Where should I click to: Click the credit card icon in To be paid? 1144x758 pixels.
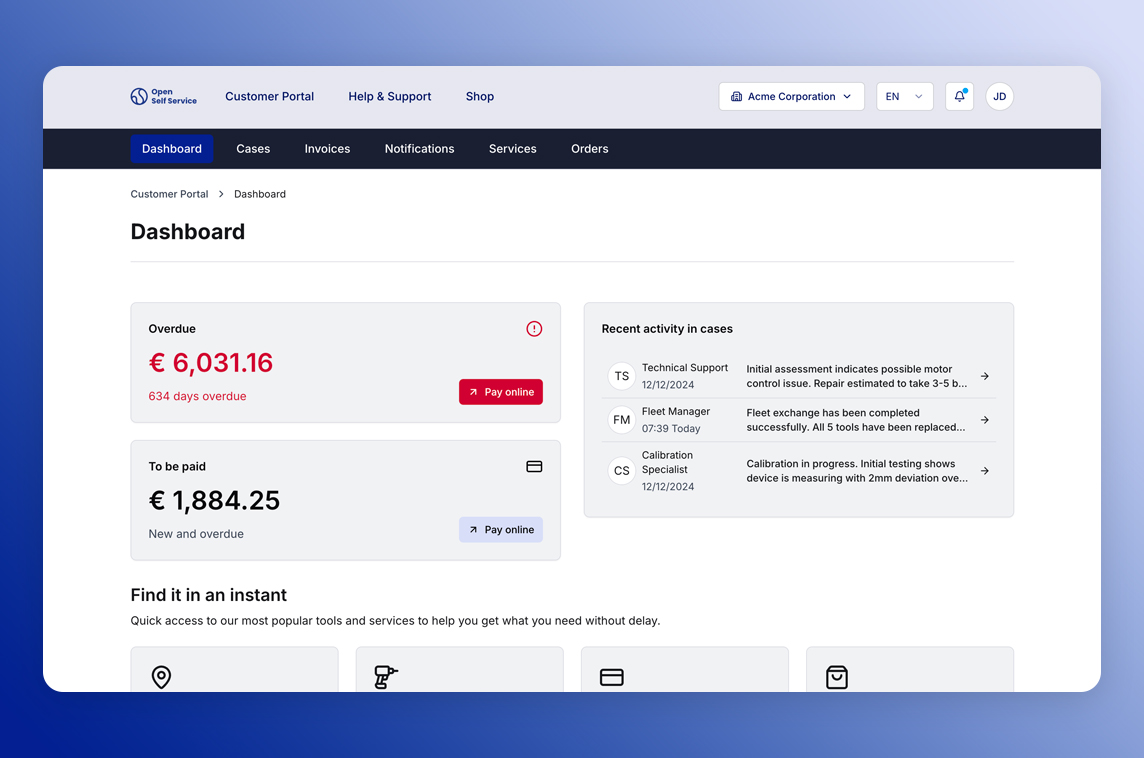point(534,467)
